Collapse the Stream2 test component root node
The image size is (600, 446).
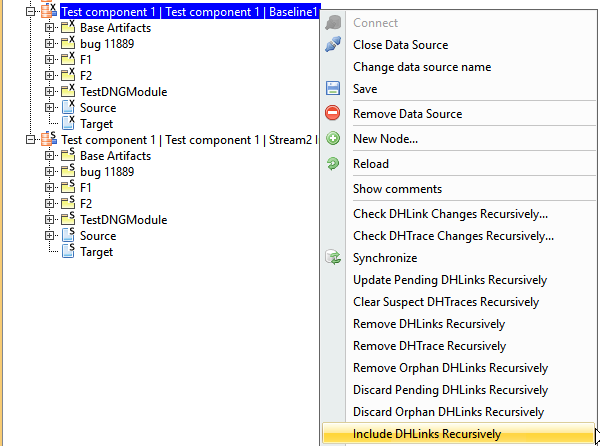click(30, 140)
